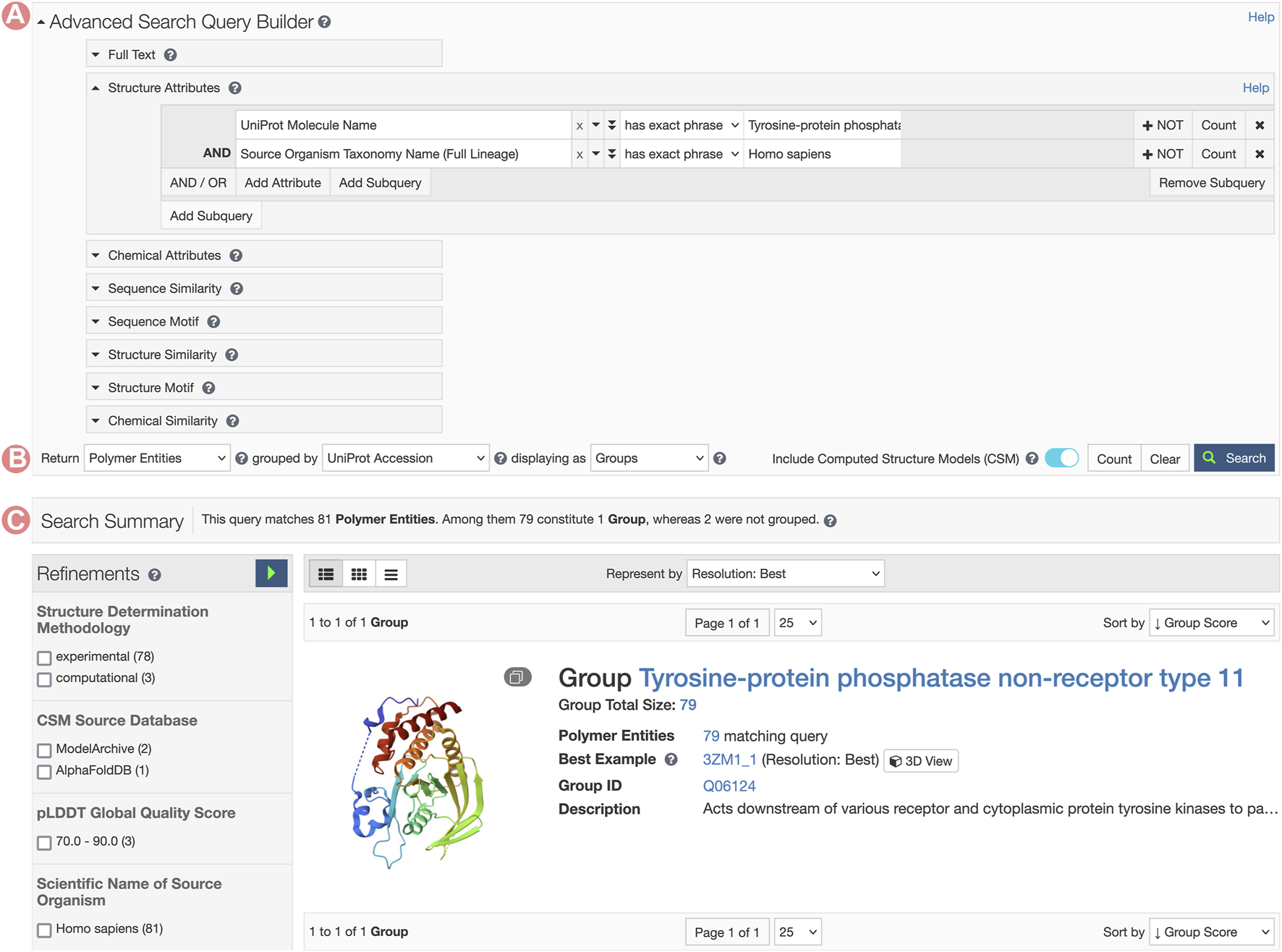Open the Represent by Resolution dropdown
This screenshot has width=1282, height=952.
(785, 574)
